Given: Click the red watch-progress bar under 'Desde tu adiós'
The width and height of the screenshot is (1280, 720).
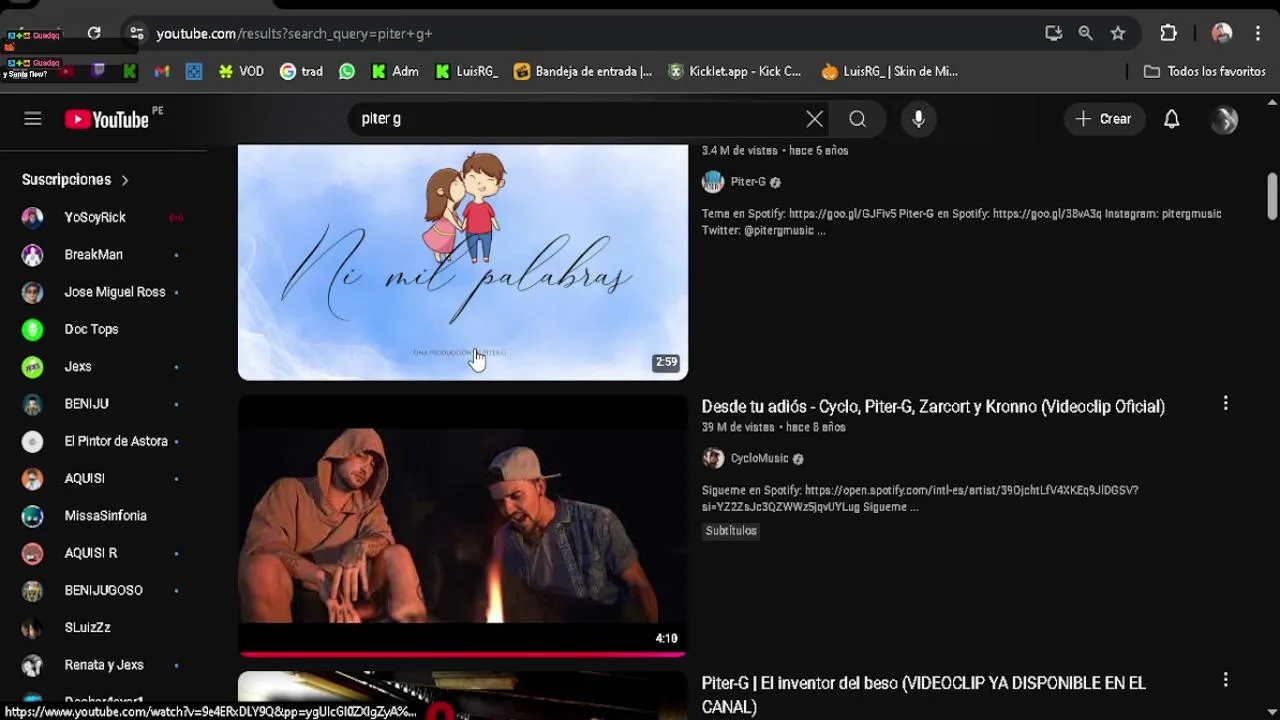Looking at the screenshot, I should click(x=463, y=654).
